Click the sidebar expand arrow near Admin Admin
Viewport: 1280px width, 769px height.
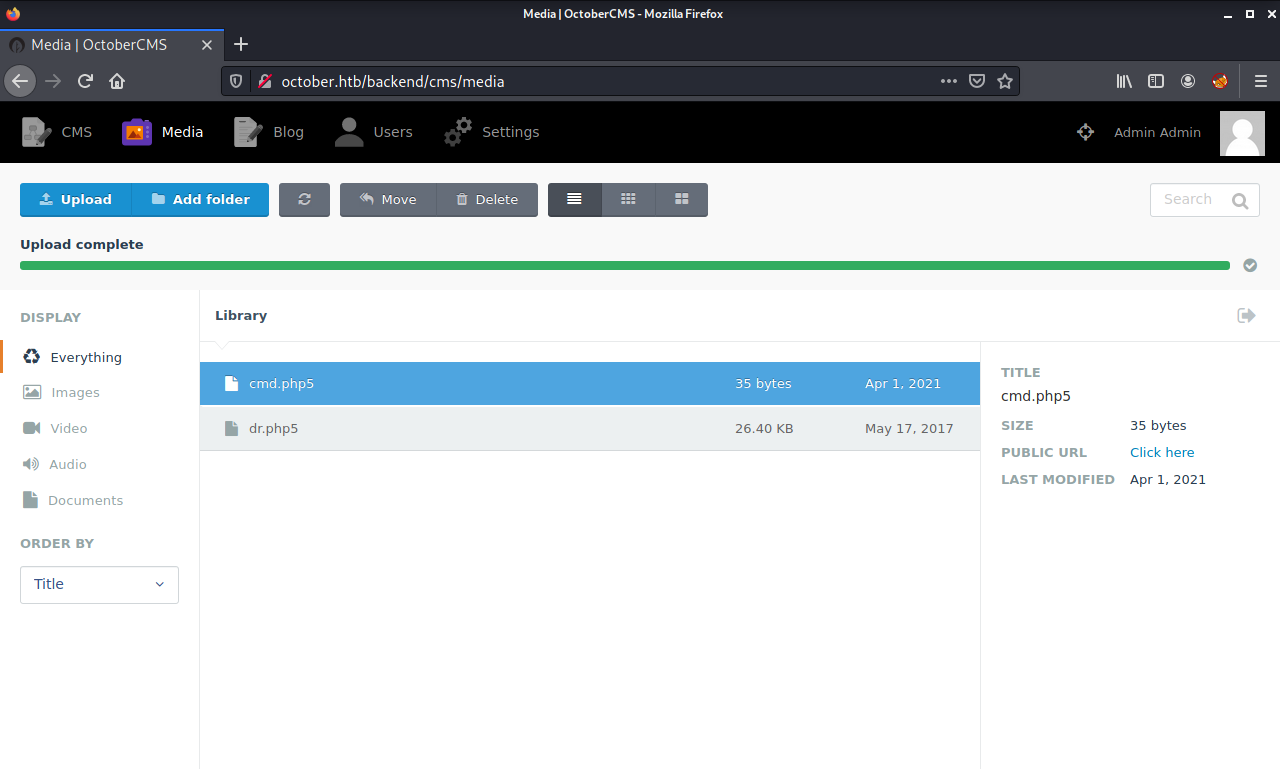[1085, 131]
